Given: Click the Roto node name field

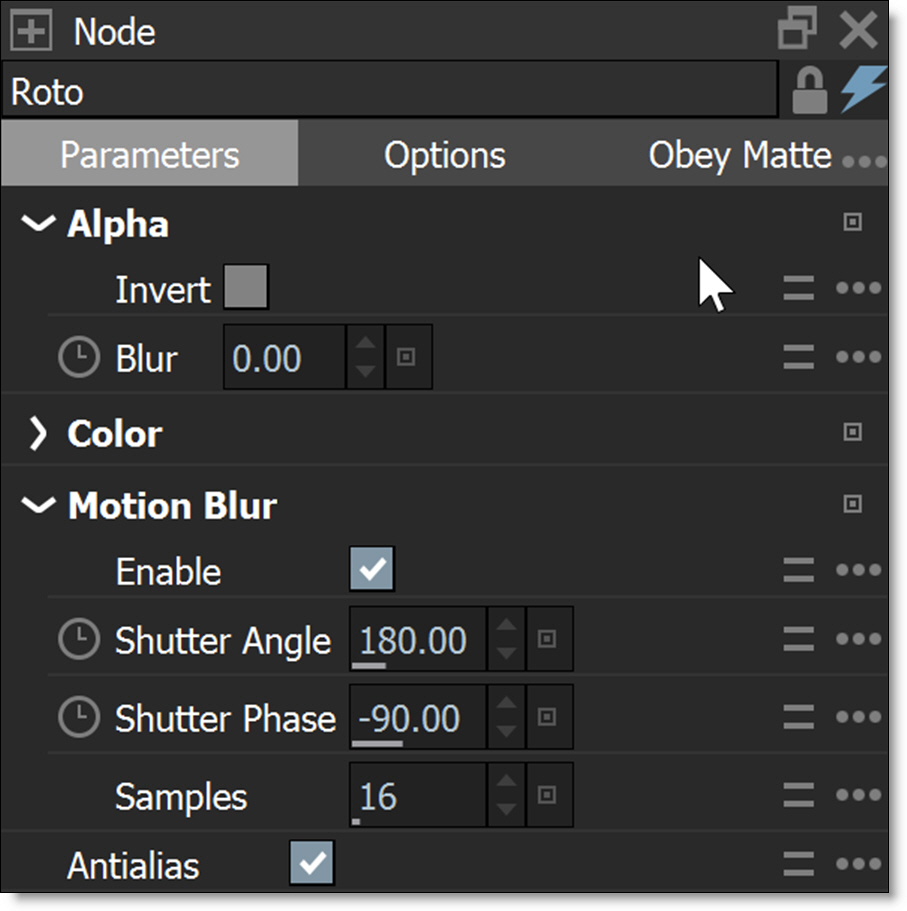Looking at the screenshot, I should (390, 92).
